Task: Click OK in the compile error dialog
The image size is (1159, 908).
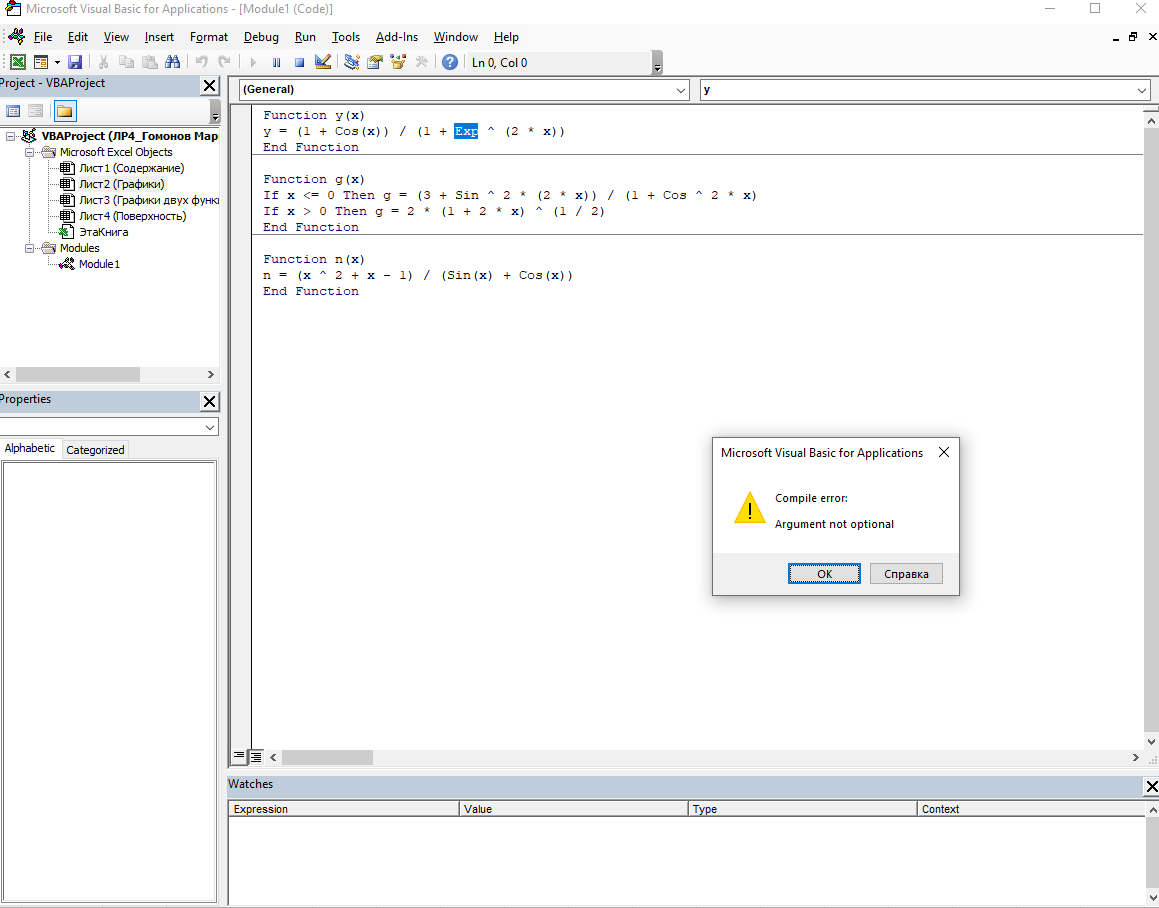Action: pos(824,574)
